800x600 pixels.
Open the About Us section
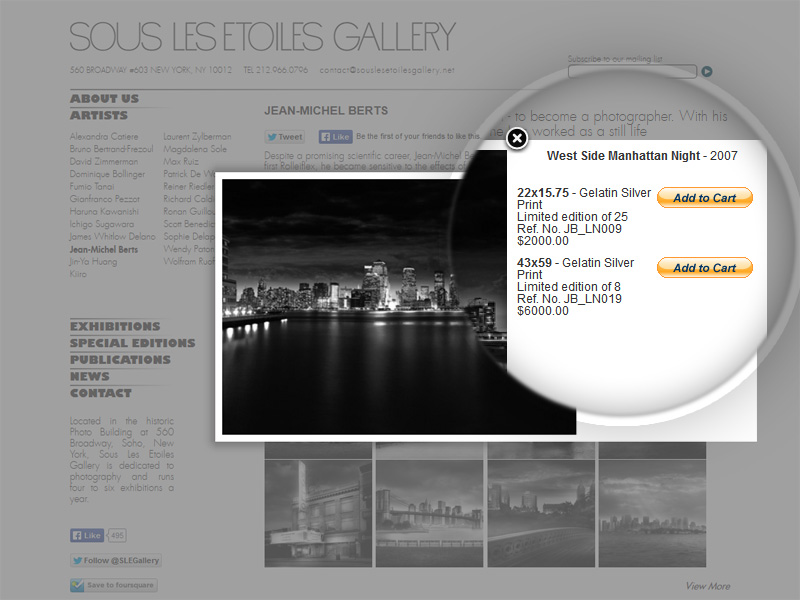tap(104, 98)
